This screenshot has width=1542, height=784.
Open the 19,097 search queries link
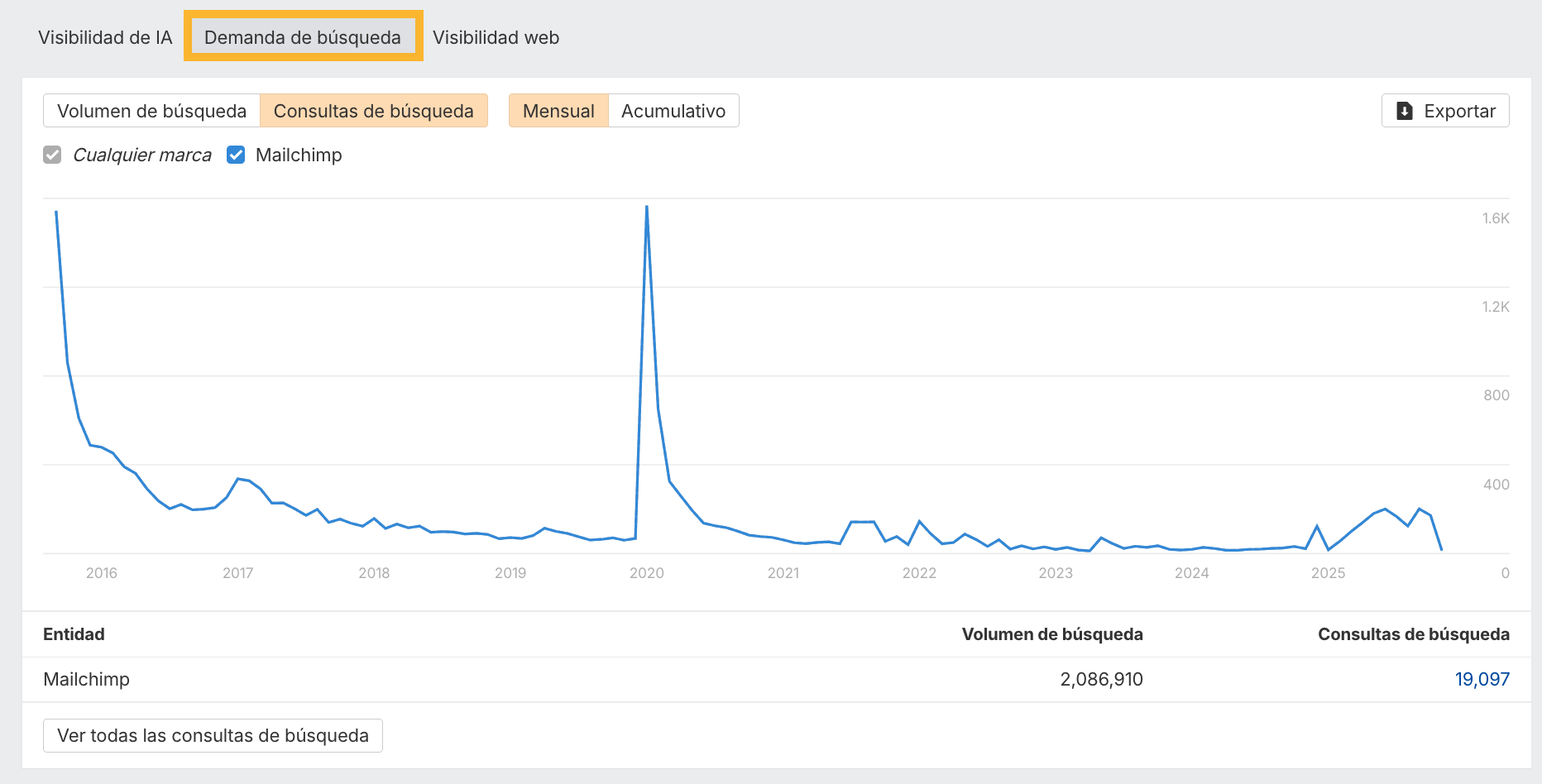click(1482, 679)
